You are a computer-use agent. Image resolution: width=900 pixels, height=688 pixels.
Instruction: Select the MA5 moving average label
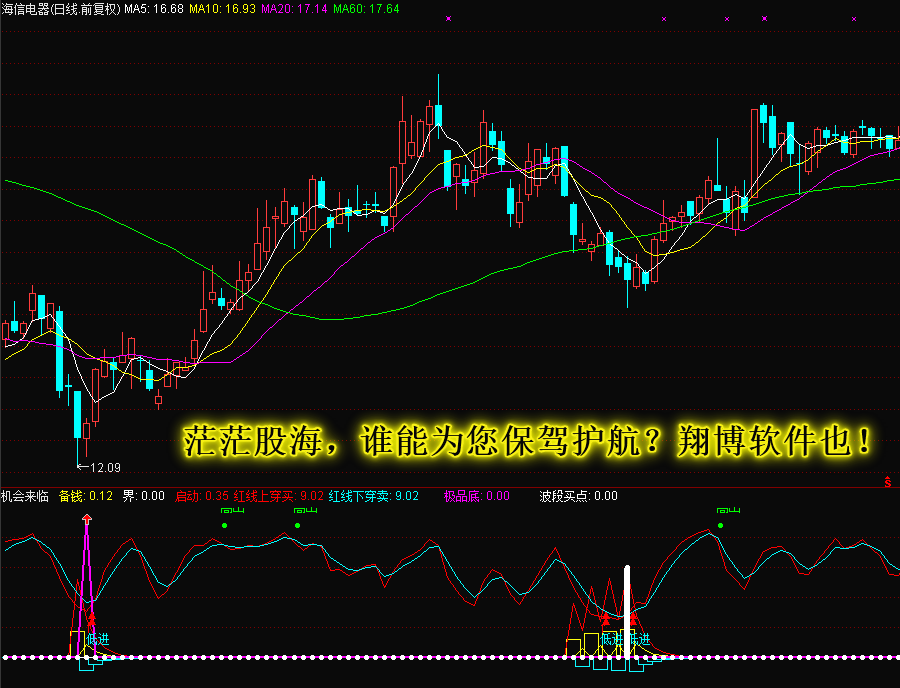tap(154, 9)
